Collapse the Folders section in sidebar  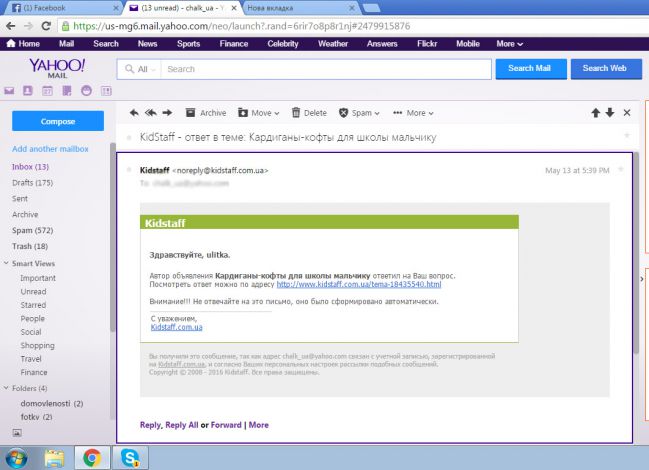(6, 387)
